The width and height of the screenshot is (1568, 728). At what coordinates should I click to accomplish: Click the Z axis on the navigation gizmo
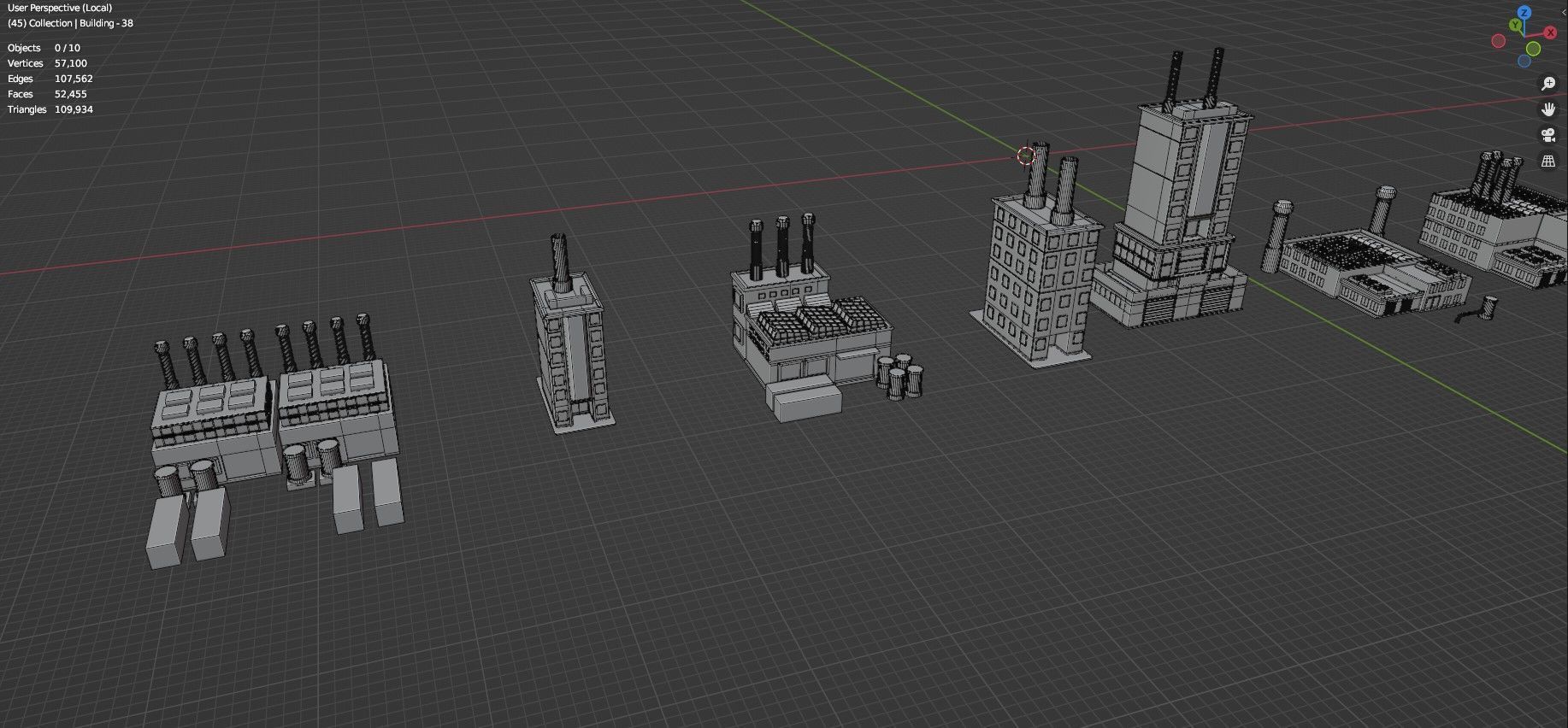pos(1524,13)
